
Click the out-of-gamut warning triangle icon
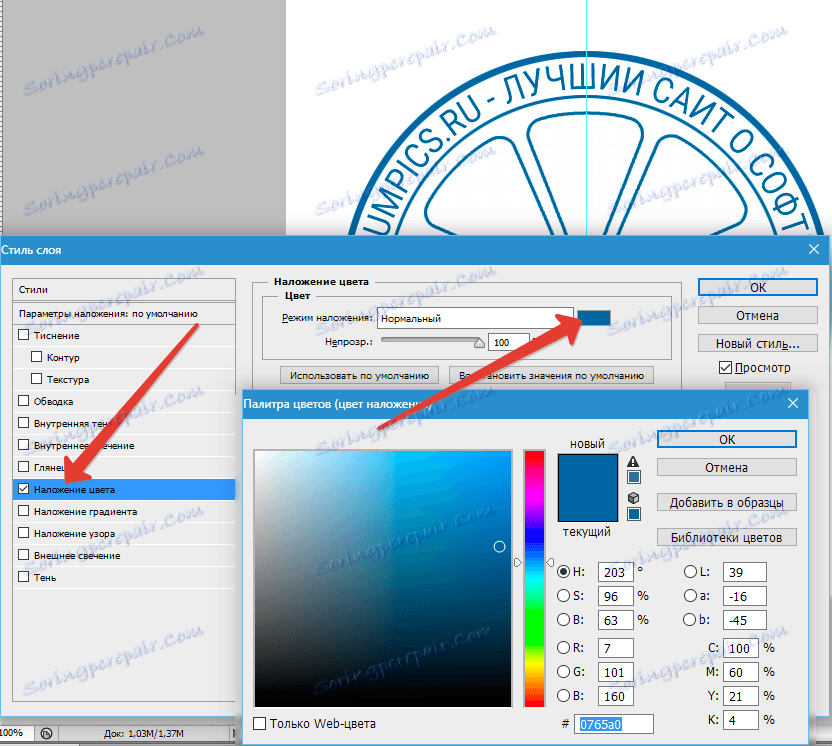633,462
